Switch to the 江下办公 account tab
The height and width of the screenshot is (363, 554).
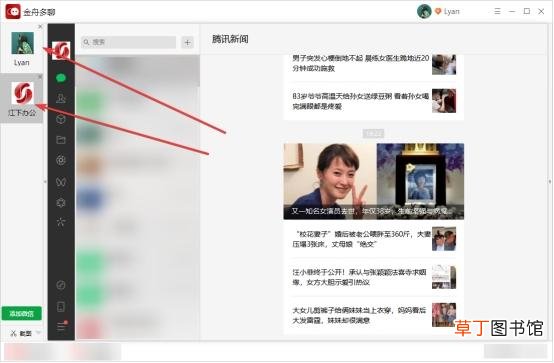click(x=22, y=99)
